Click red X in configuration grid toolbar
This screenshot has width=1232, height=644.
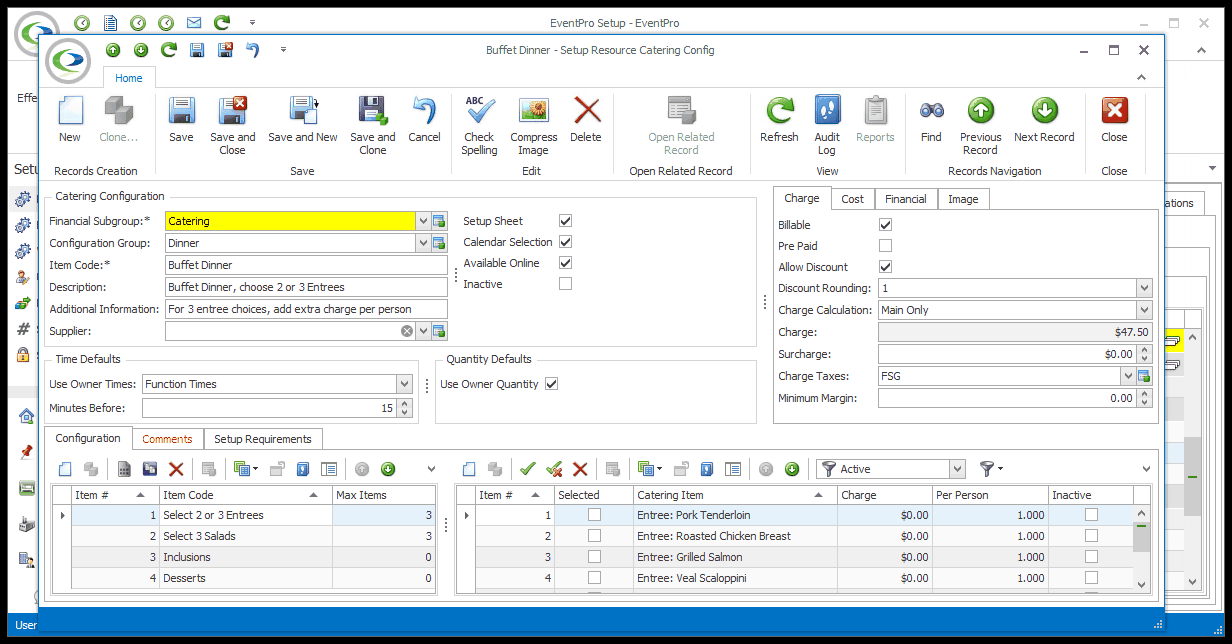tap(176, 468)
